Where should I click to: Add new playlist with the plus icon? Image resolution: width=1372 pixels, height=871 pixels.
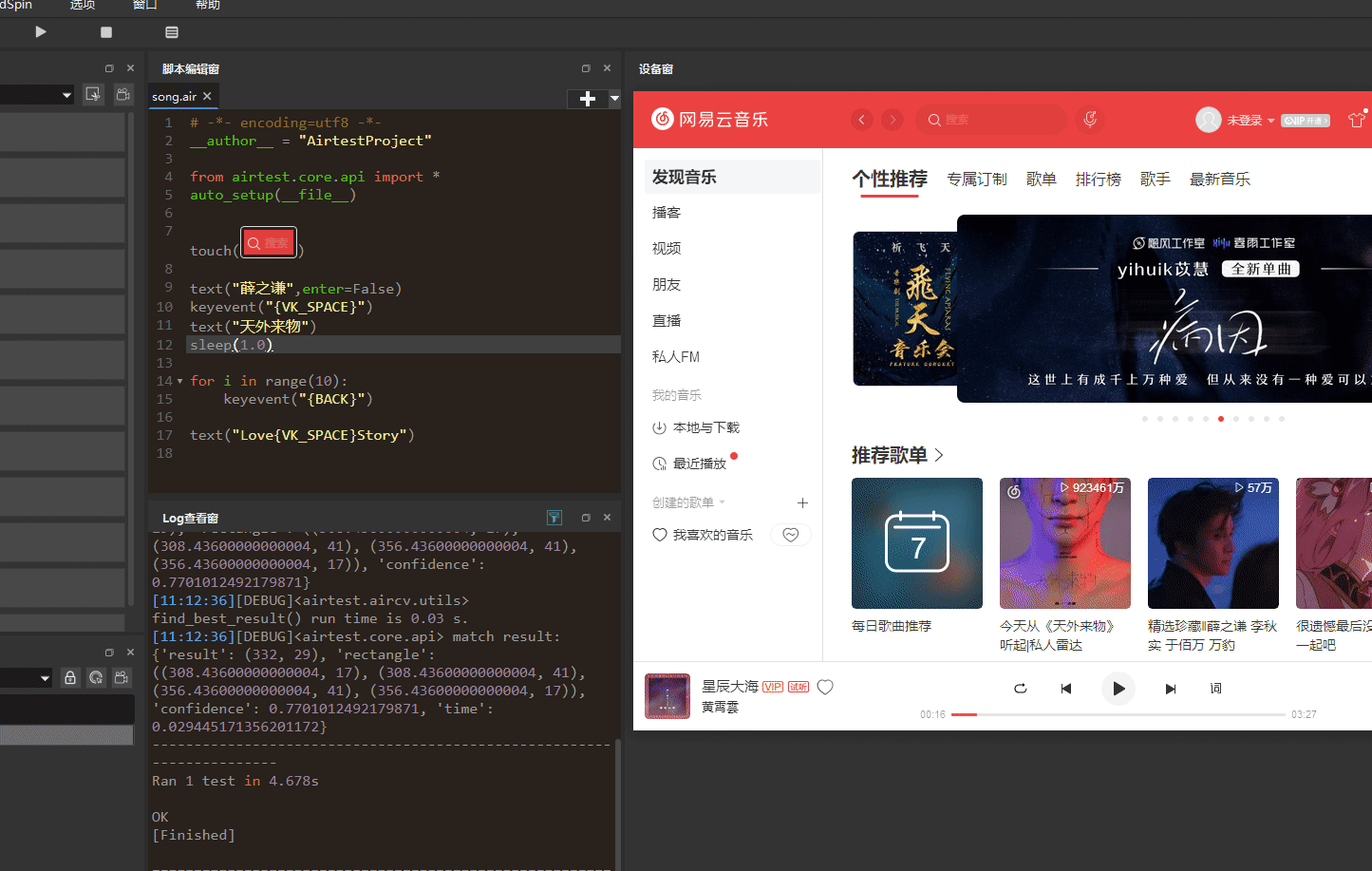(x=802, y=502)
